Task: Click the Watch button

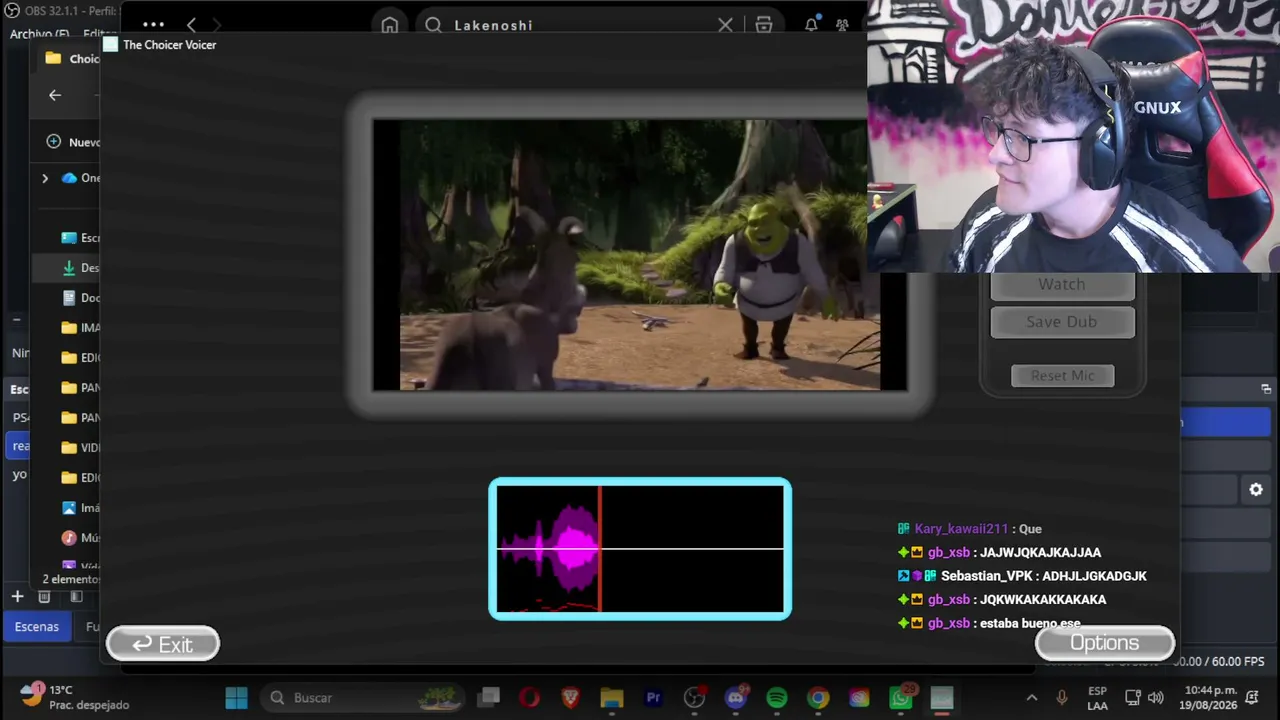Action: point(1062,285)
